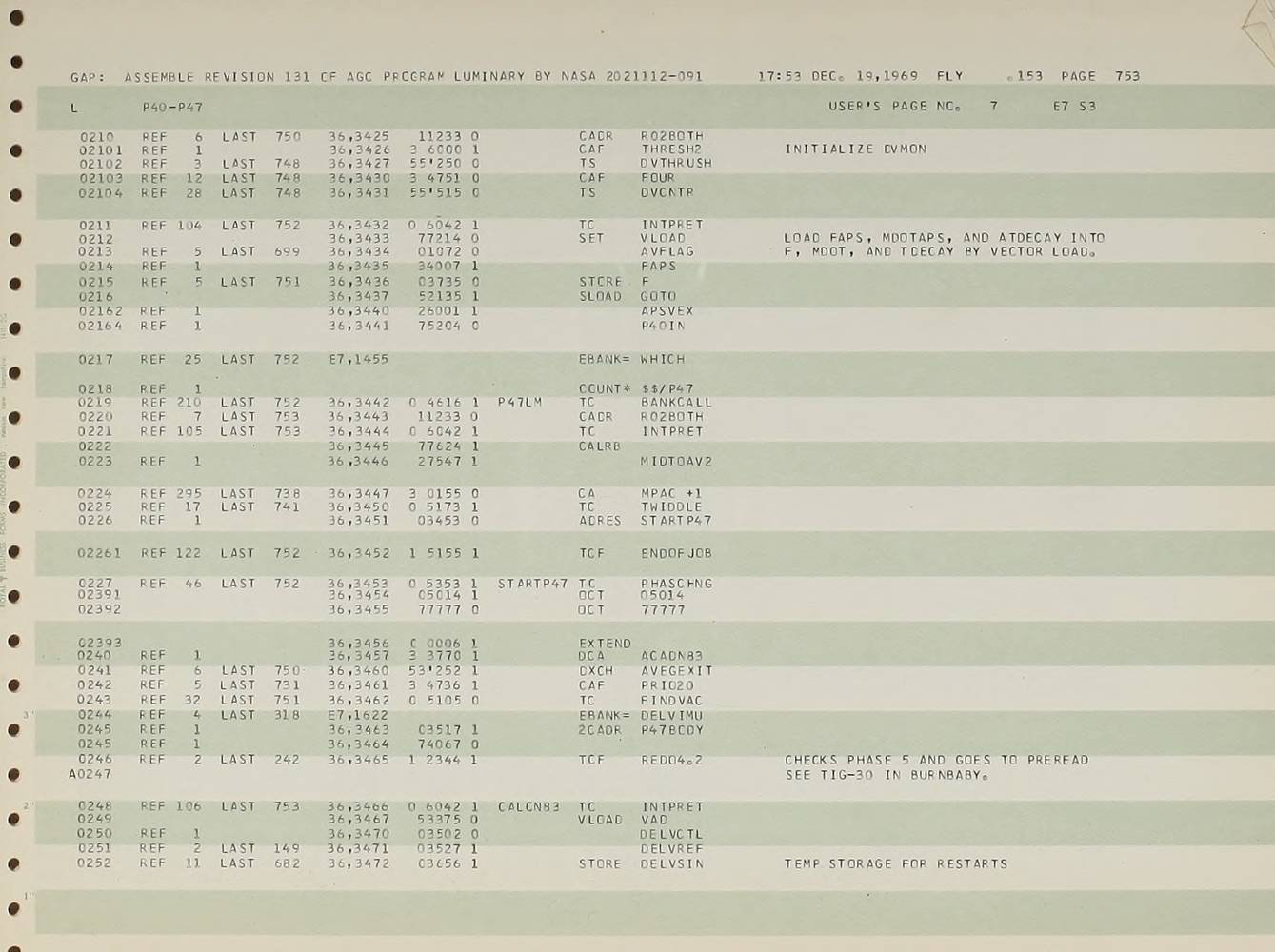This screenshot has height=952, width=1275.
Task: Click the address '36,3425'
Action: tap(359, 136)
